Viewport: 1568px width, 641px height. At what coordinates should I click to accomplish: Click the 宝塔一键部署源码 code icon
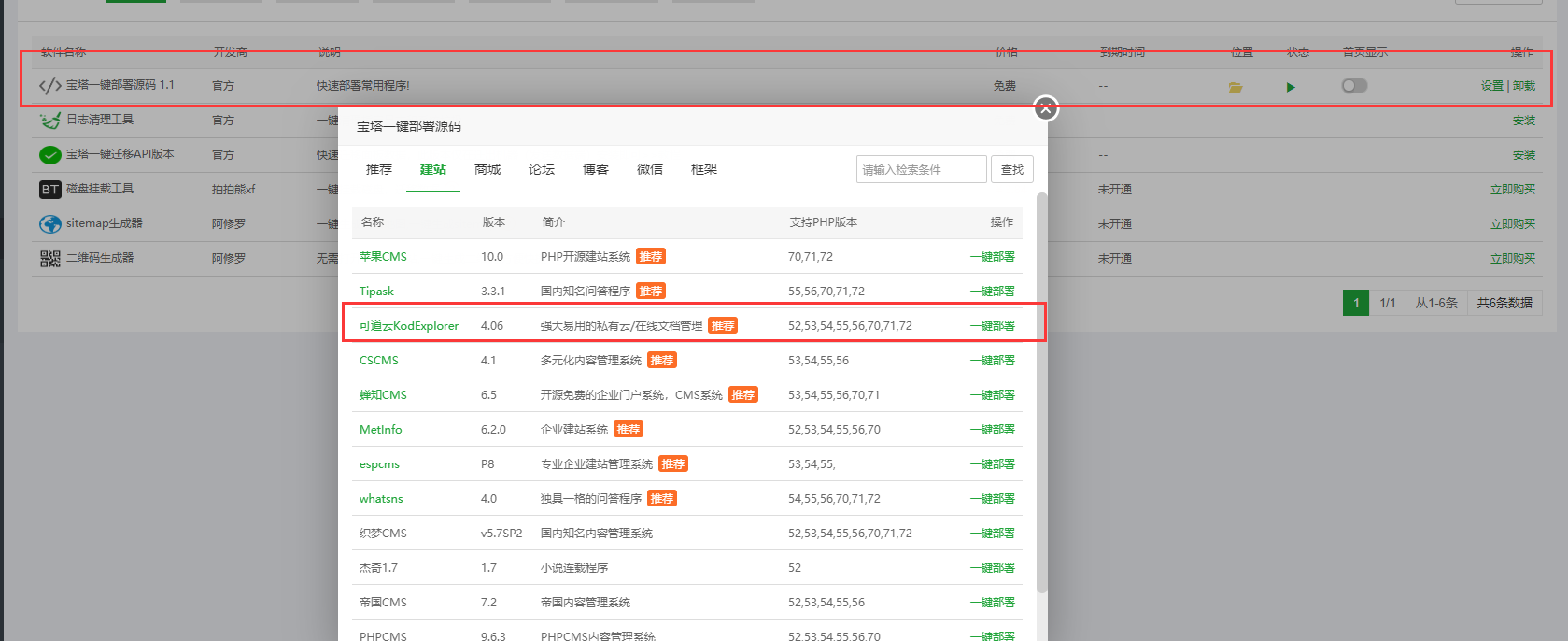pos(50,86)
